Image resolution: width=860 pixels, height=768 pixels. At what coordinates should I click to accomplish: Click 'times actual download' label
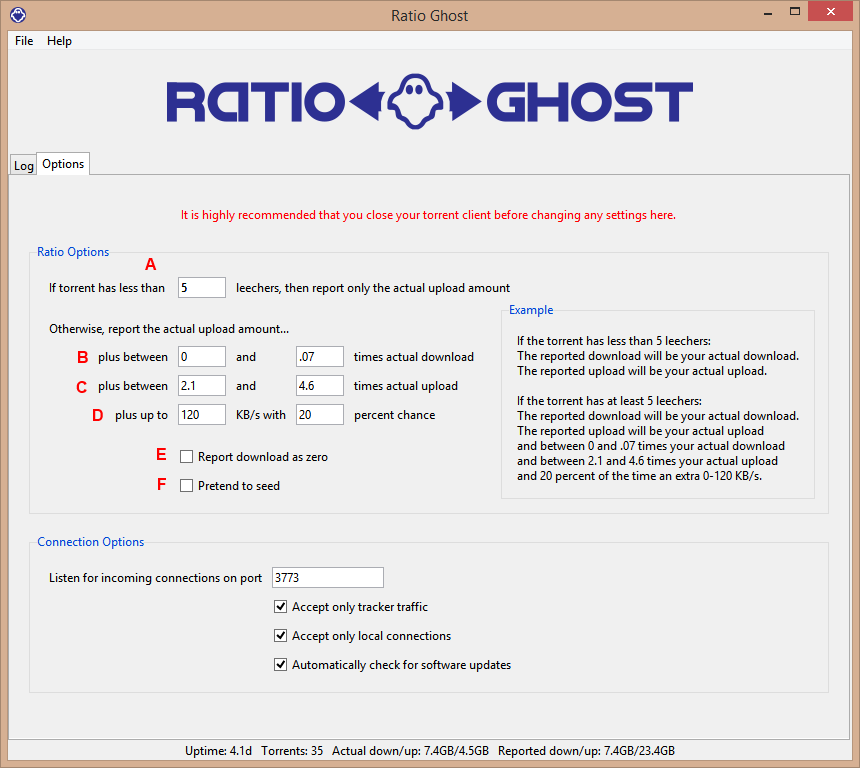(414, 357)
